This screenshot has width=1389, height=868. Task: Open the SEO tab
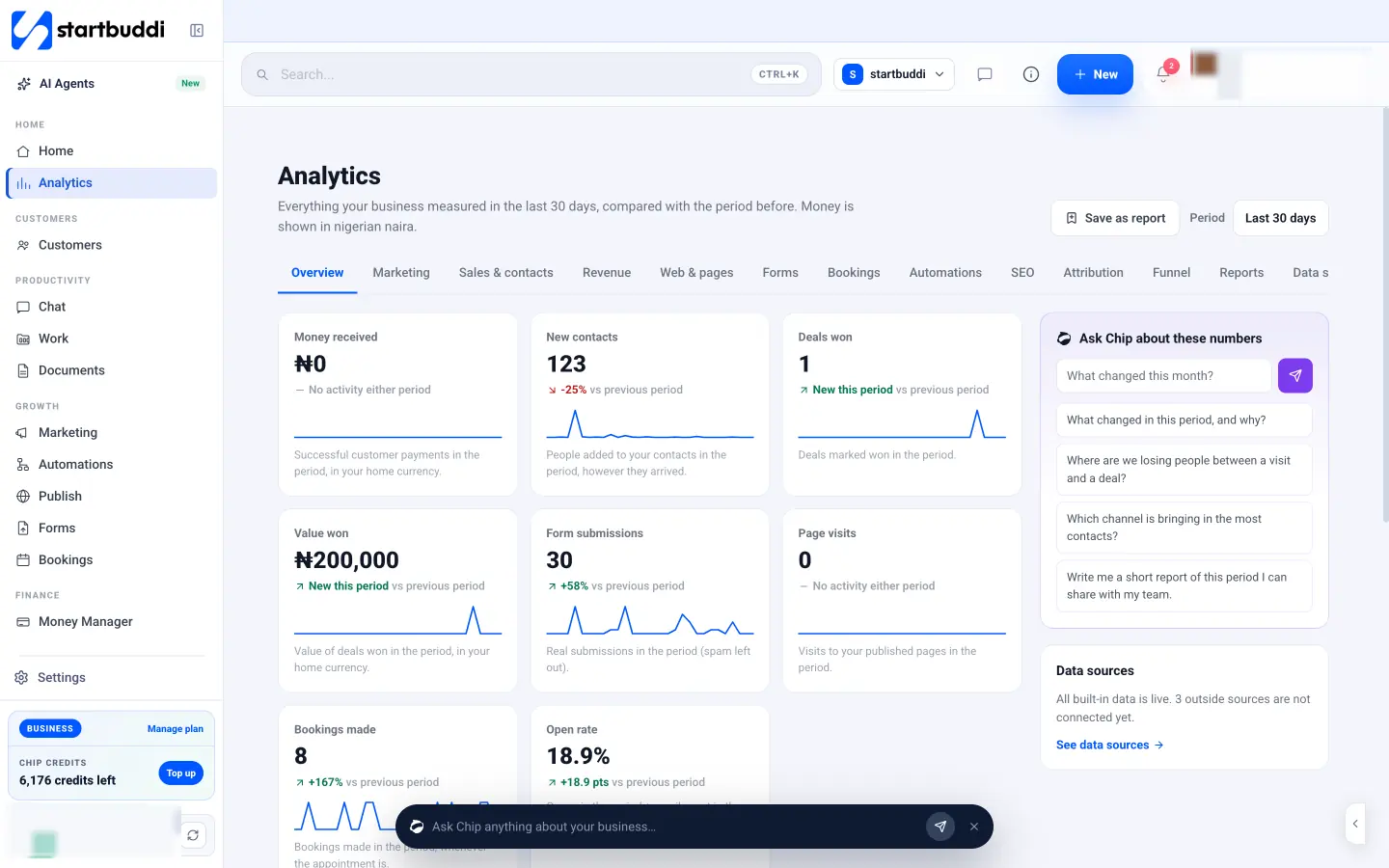(x=1022, y=273)
